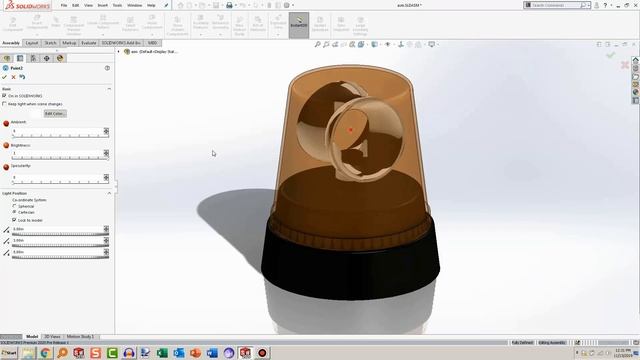Click the Windows Start button

9,353
